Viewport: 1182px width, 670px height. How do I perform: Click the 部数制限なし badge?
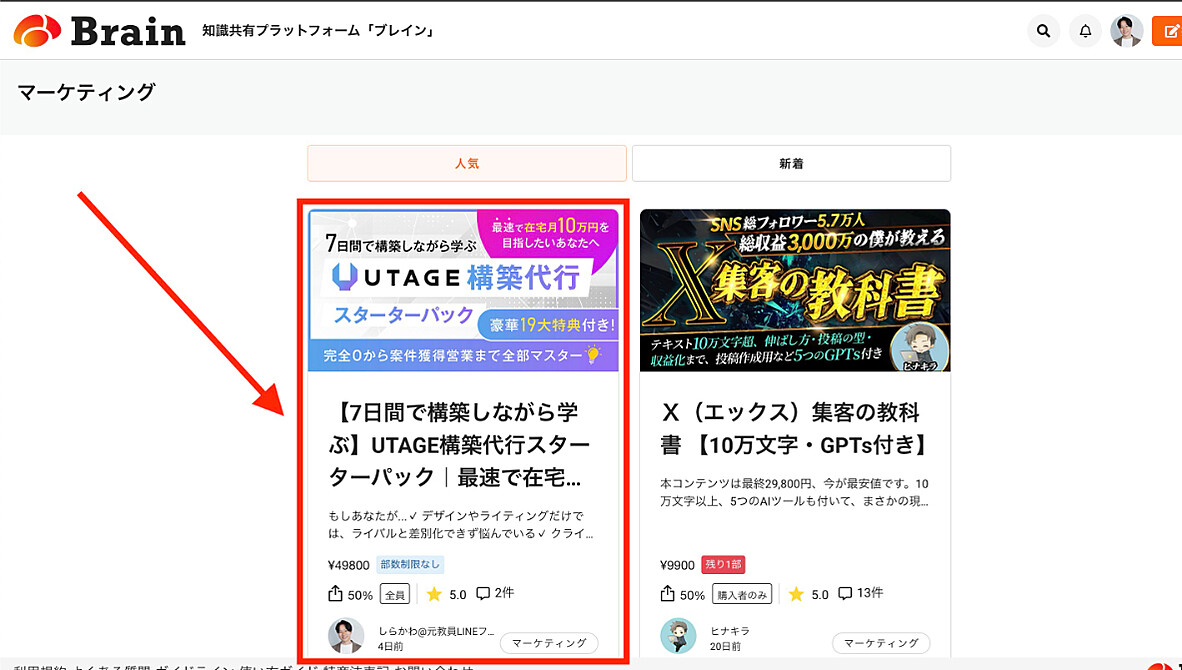(x=409, y=564)
